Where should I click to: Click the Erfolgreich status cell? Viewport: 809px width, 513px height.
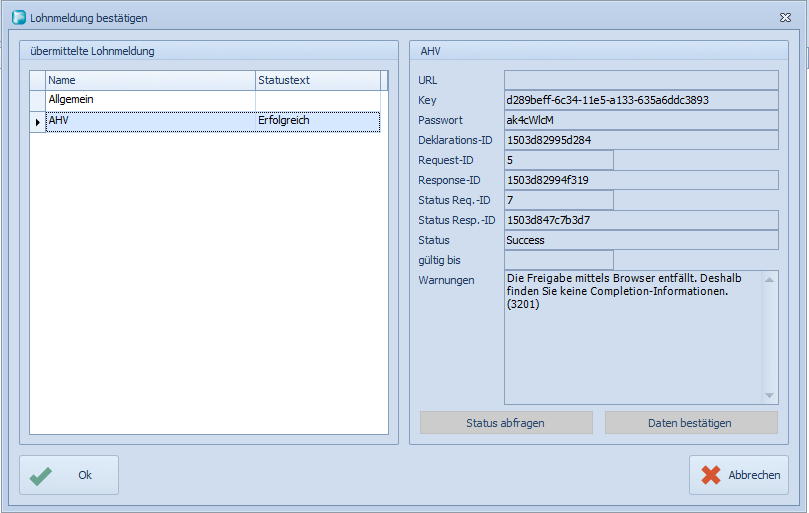pyautogui.click(x=316, y=121)
